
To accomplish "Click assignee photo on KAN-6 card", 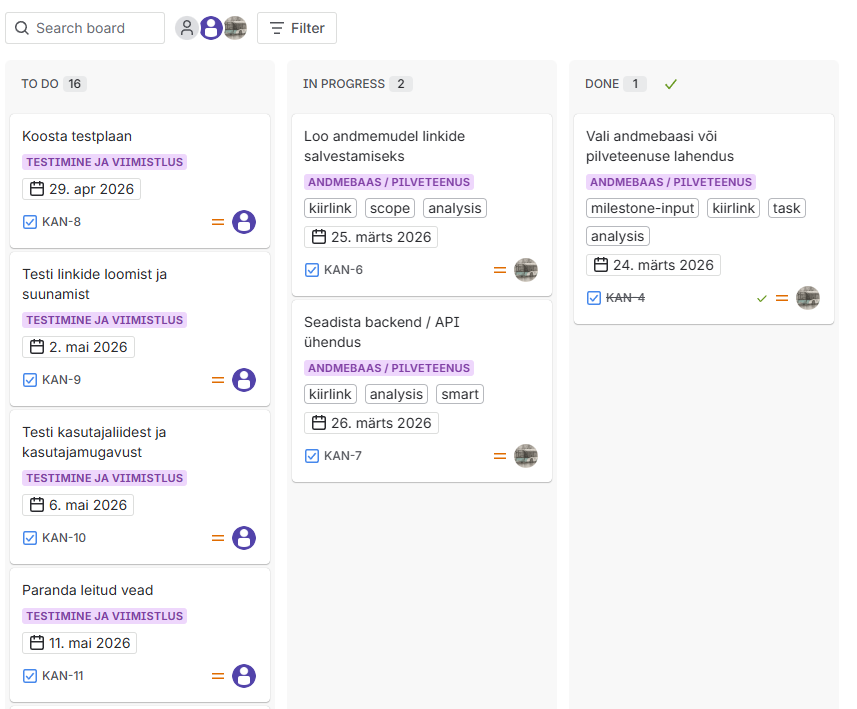I will tap(526, 270).
